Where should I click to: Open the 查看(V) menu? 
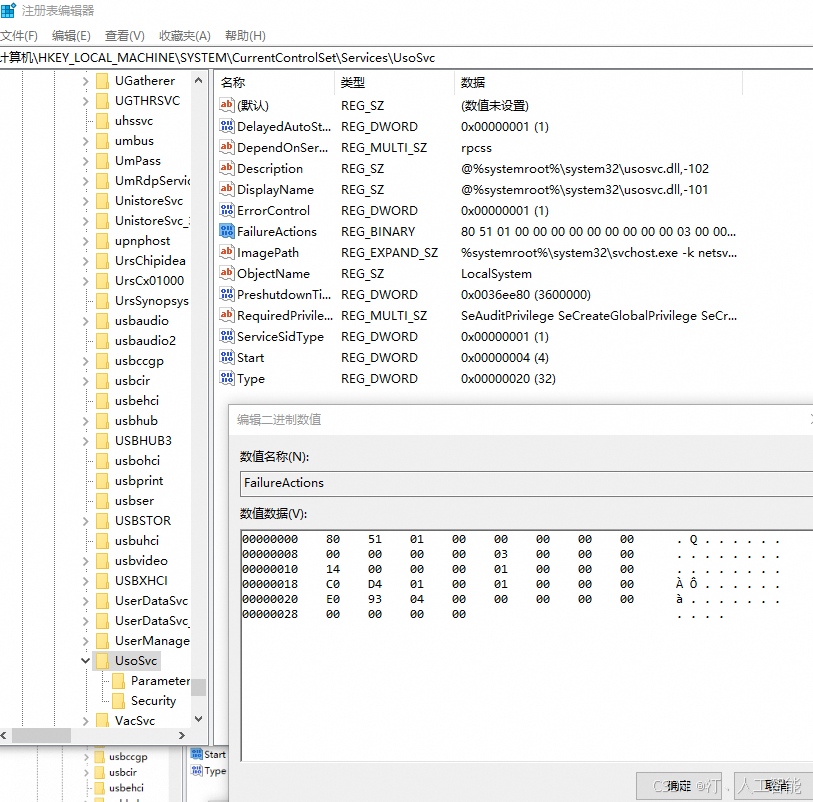(x=124, y=36)
